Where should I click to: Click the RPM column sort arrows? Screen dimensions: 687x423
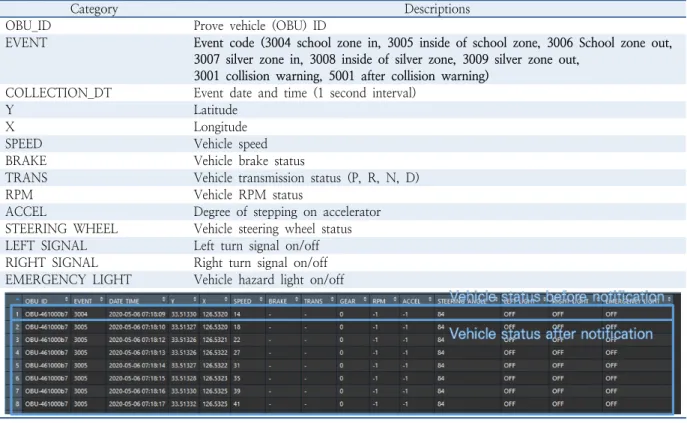395,299
